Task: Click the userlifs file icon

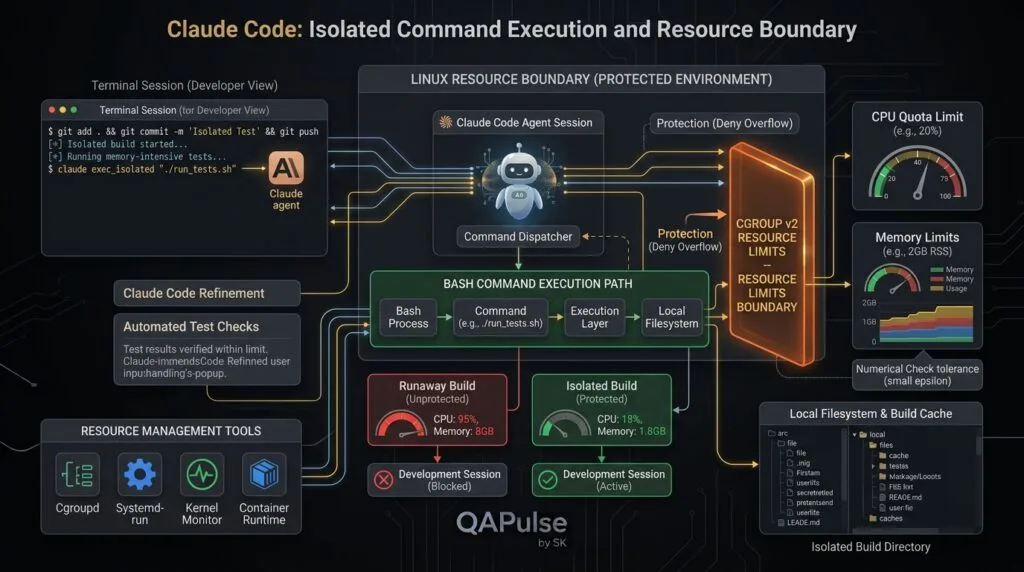Action: point(790,483)
